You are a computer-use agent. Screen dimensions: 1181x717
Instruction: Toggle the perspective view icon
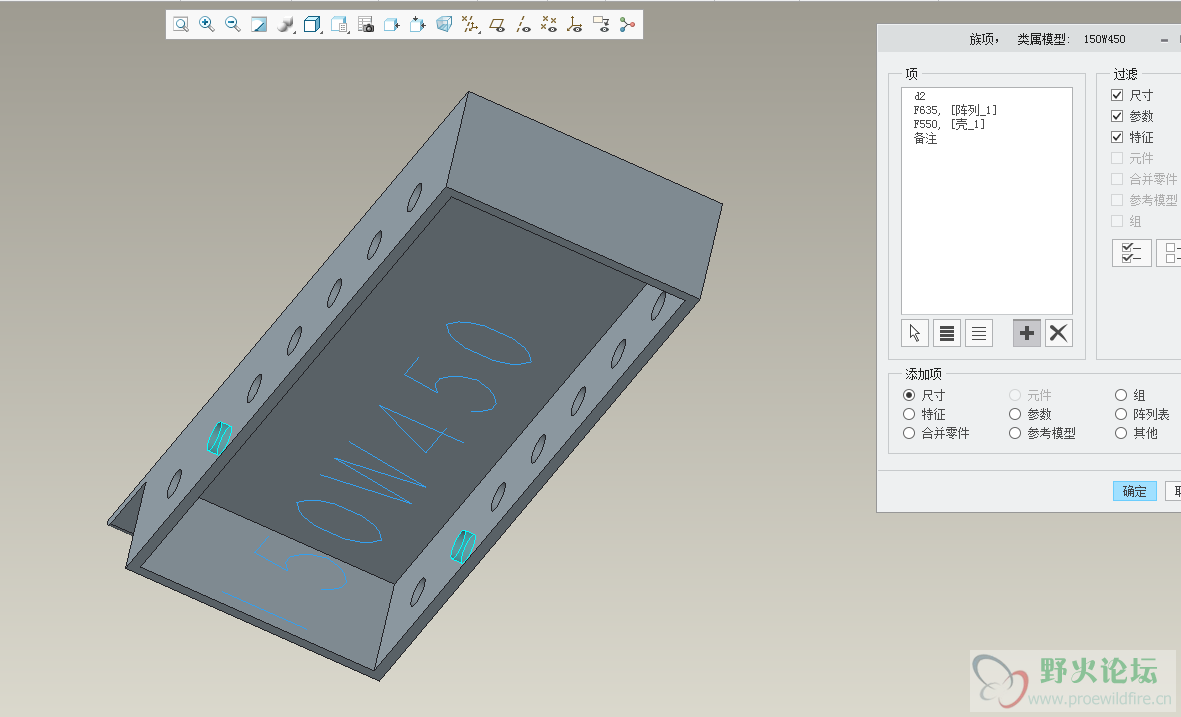point(444,25)
